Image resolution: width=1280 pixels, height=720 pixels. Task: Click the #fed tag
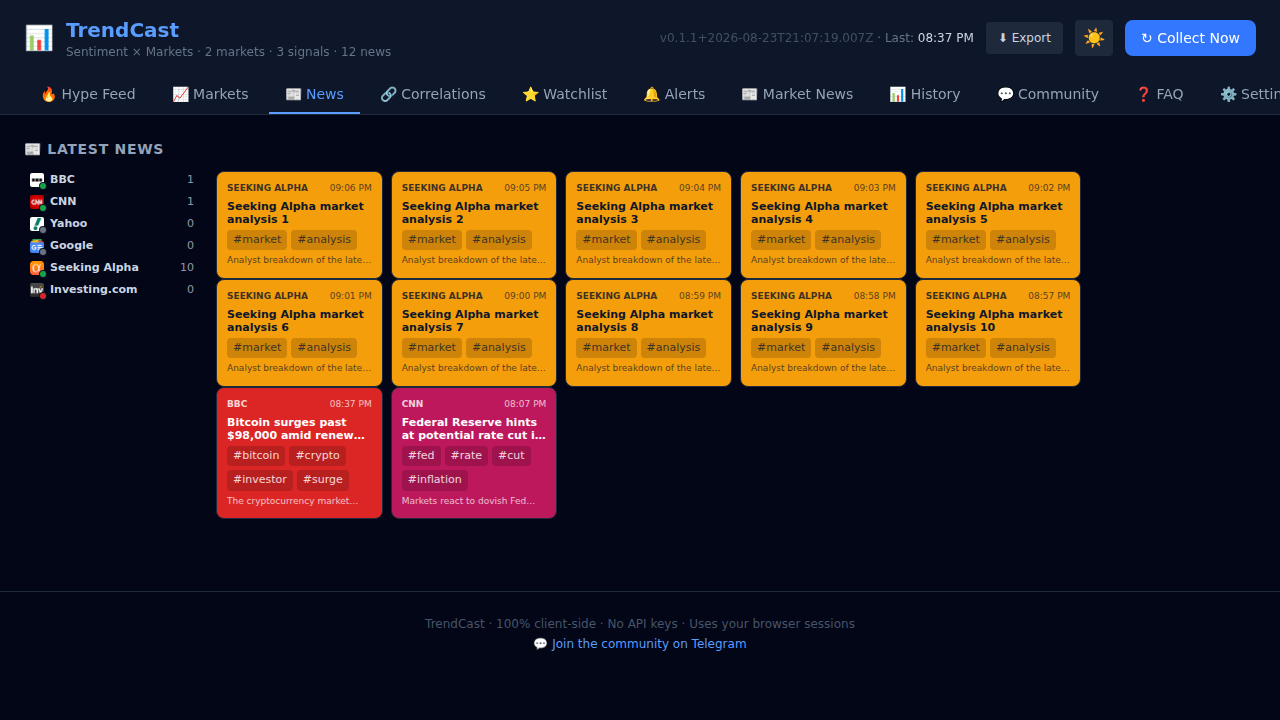click(x=421, y=456)
